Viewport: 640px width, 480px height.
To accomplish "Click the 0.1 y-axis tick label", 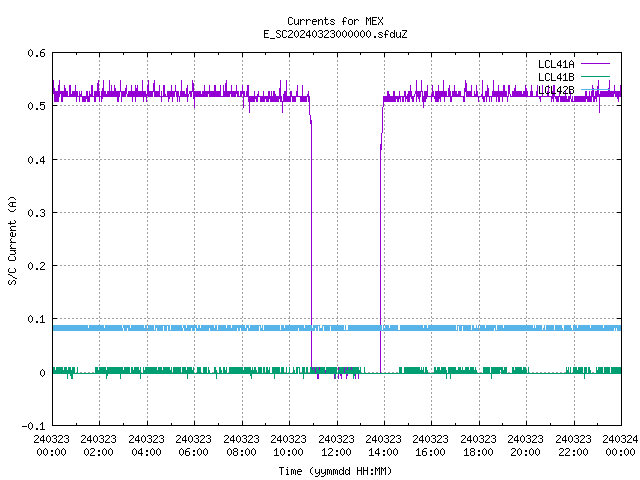I will pos(36,319).
